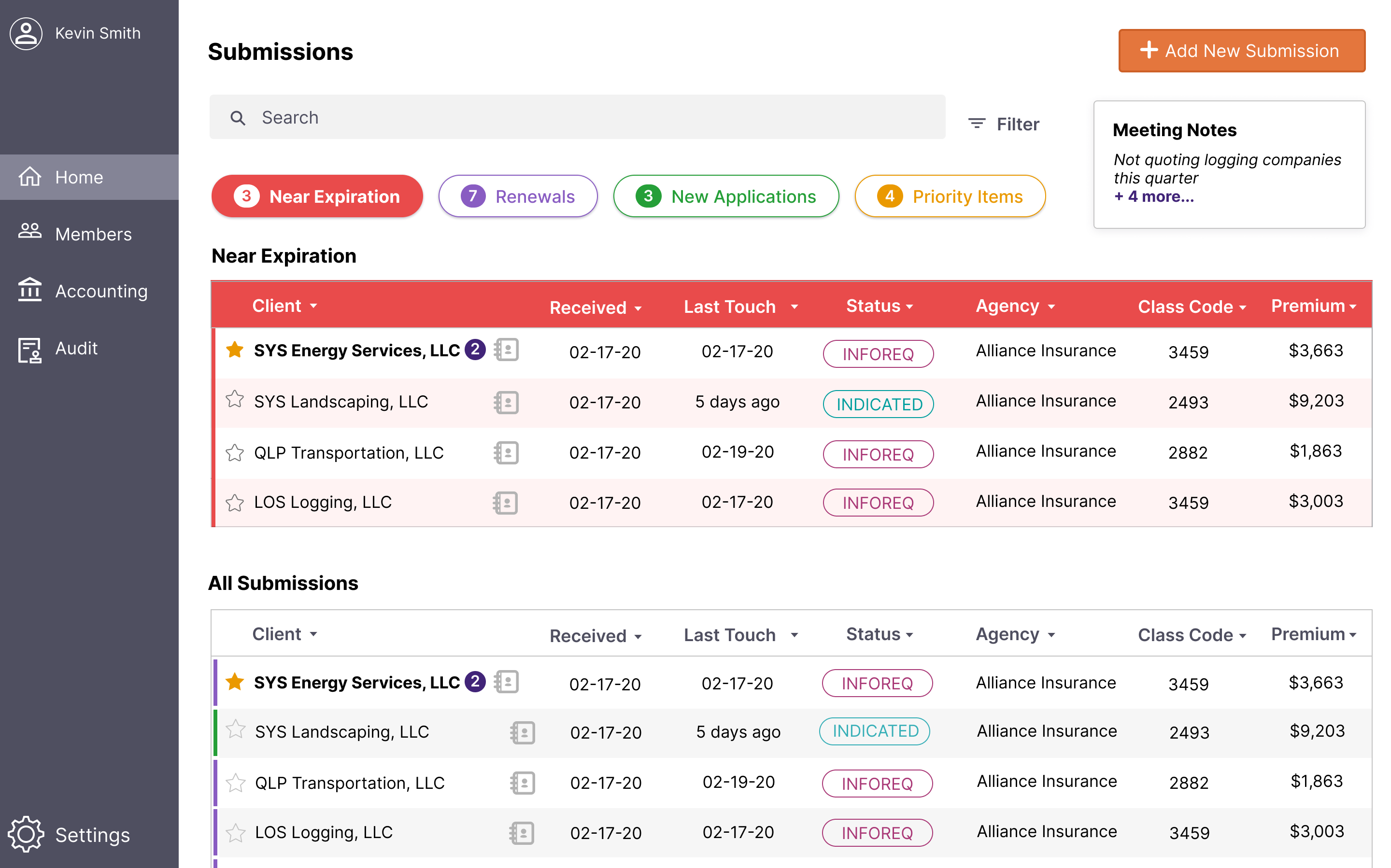
Task: Star LOS Logging in Near Expiration table
Action: click(x=234, y=503)
